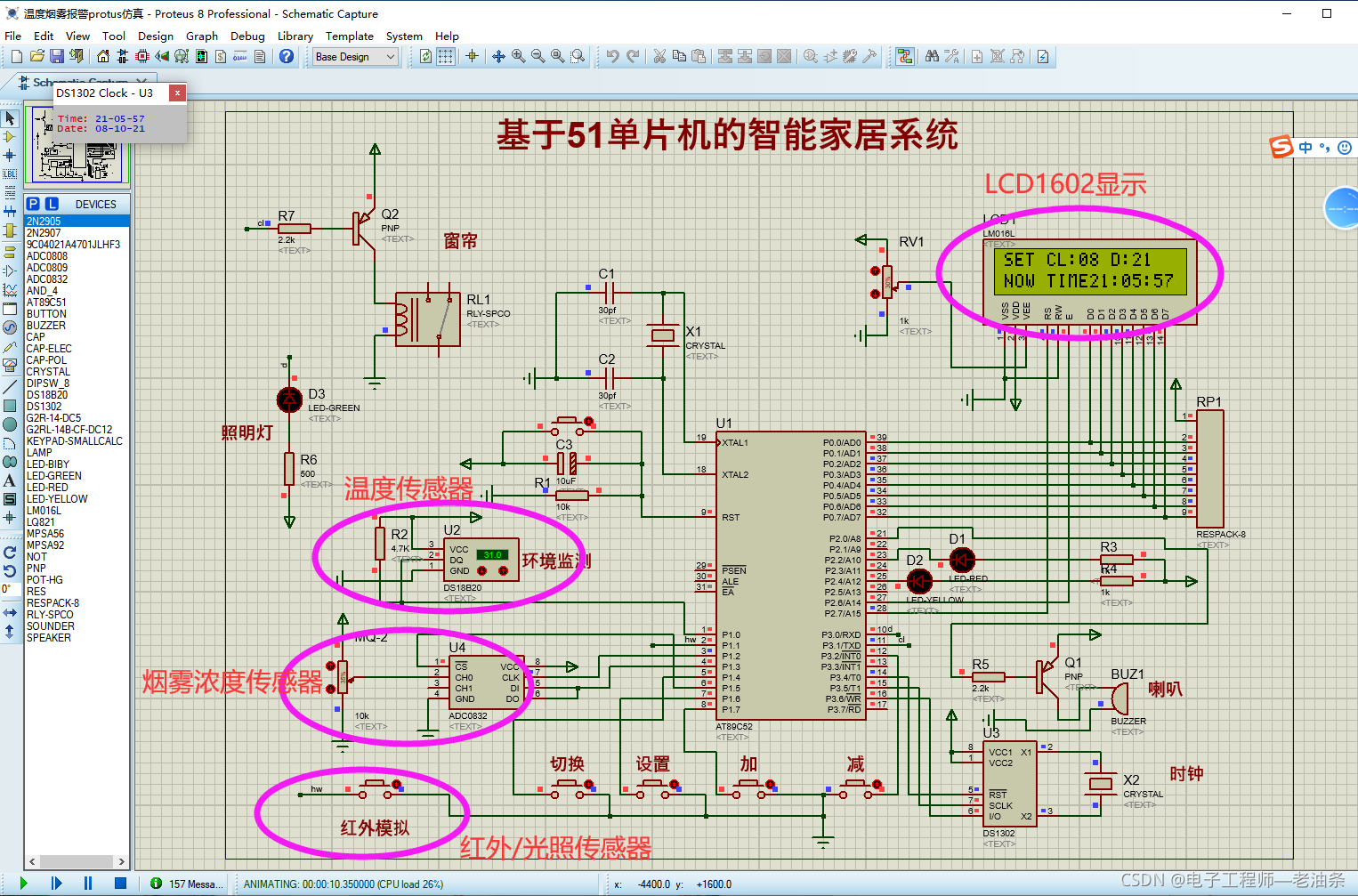Screen dimensions: 1358x896
Task: Click the redraw display refresh icon
Action: (x=425, y=56)
